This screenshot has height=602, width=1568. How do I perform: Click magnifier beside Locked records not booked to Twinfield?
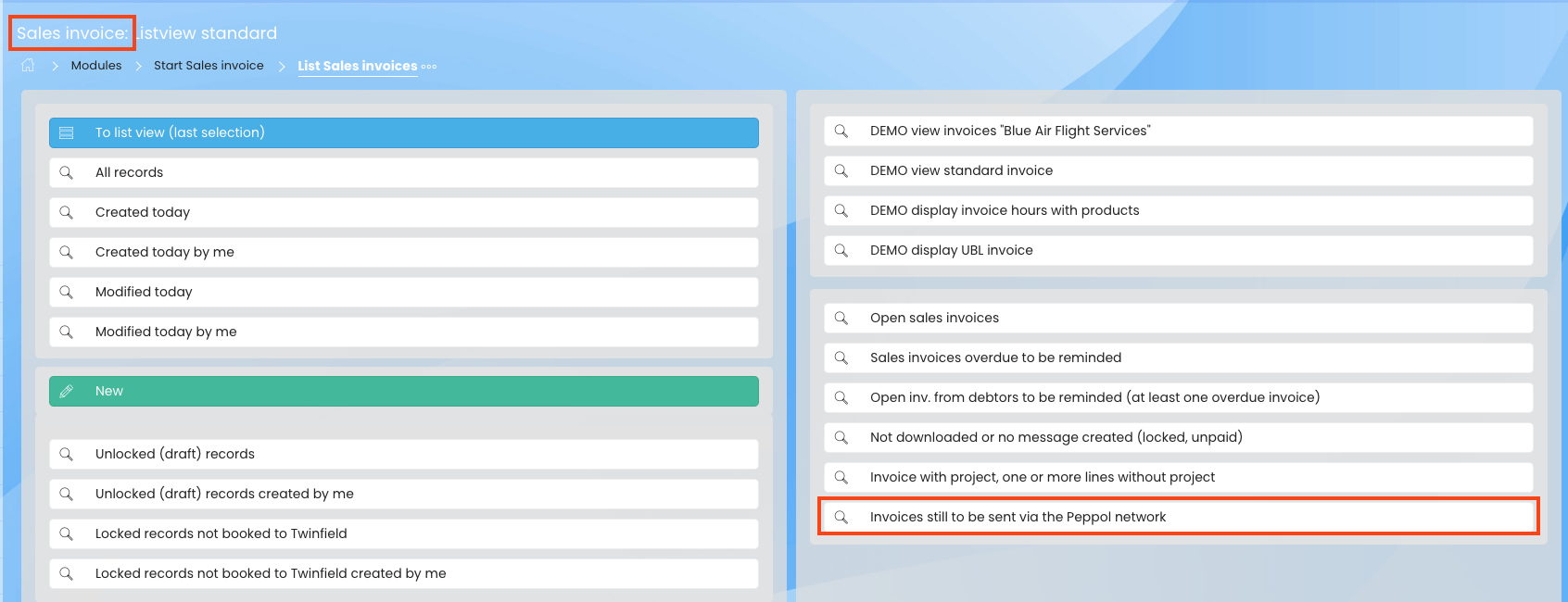[67, 533]
